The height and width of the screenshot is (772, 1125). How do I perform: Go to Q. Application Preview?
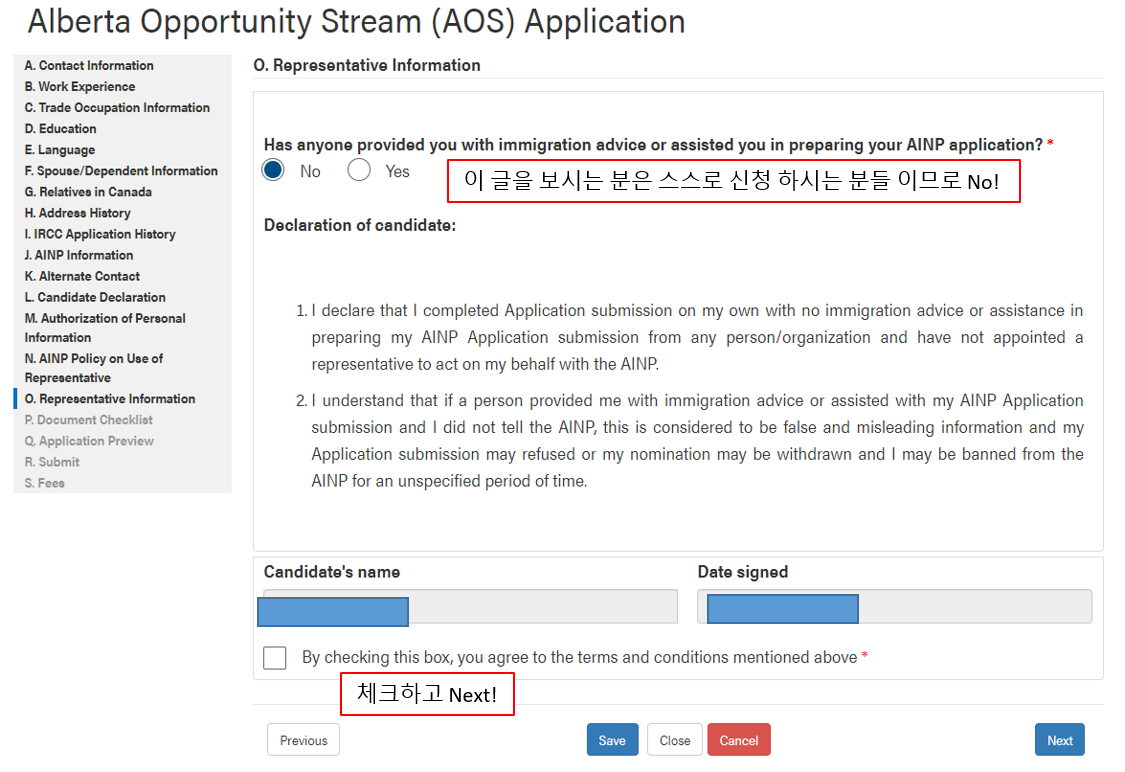tap(89, 441)
